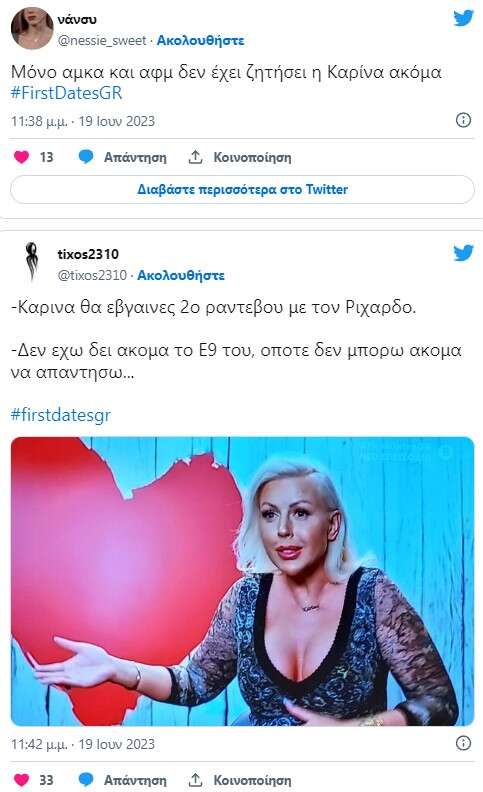This screenshot has height=792, width=483.
Task: Click the reply bubble icon under tixos2310's tweet
Action: (x=86, y=780)
